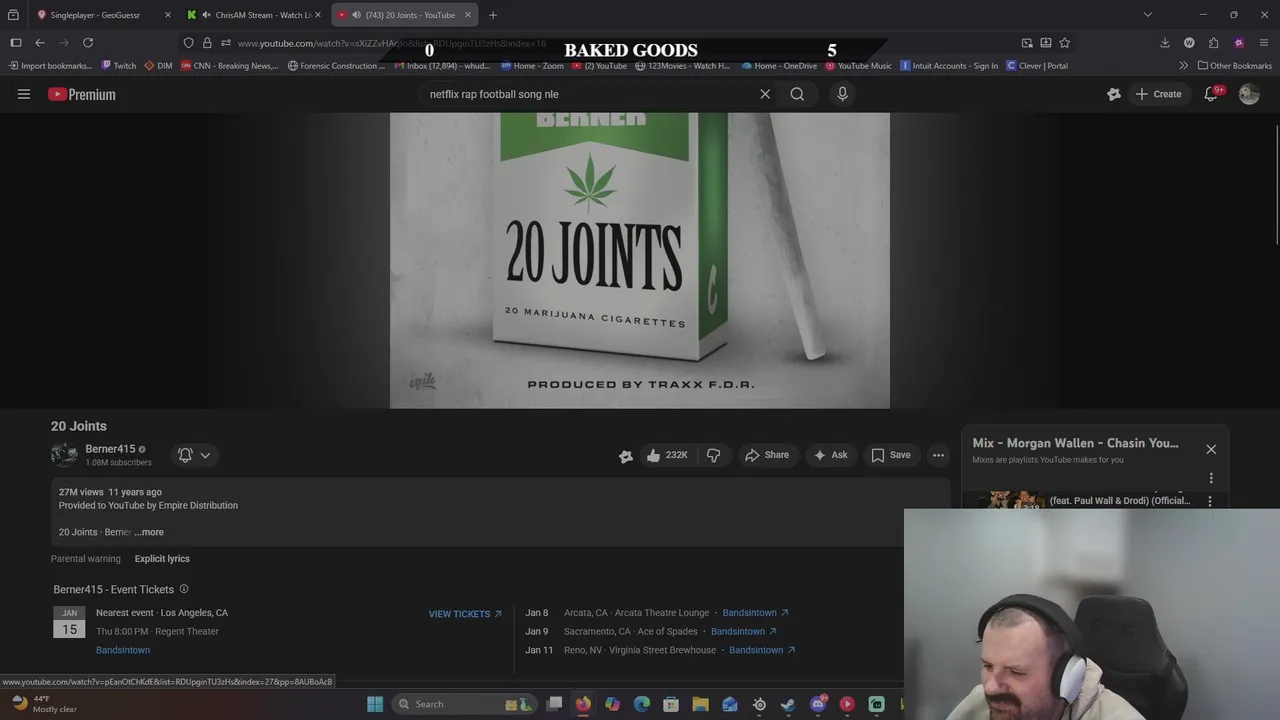Open the YouTube guide hamburger menu
The width and height of the screenshot is (1280, 720).
click(x=24, y=94)
